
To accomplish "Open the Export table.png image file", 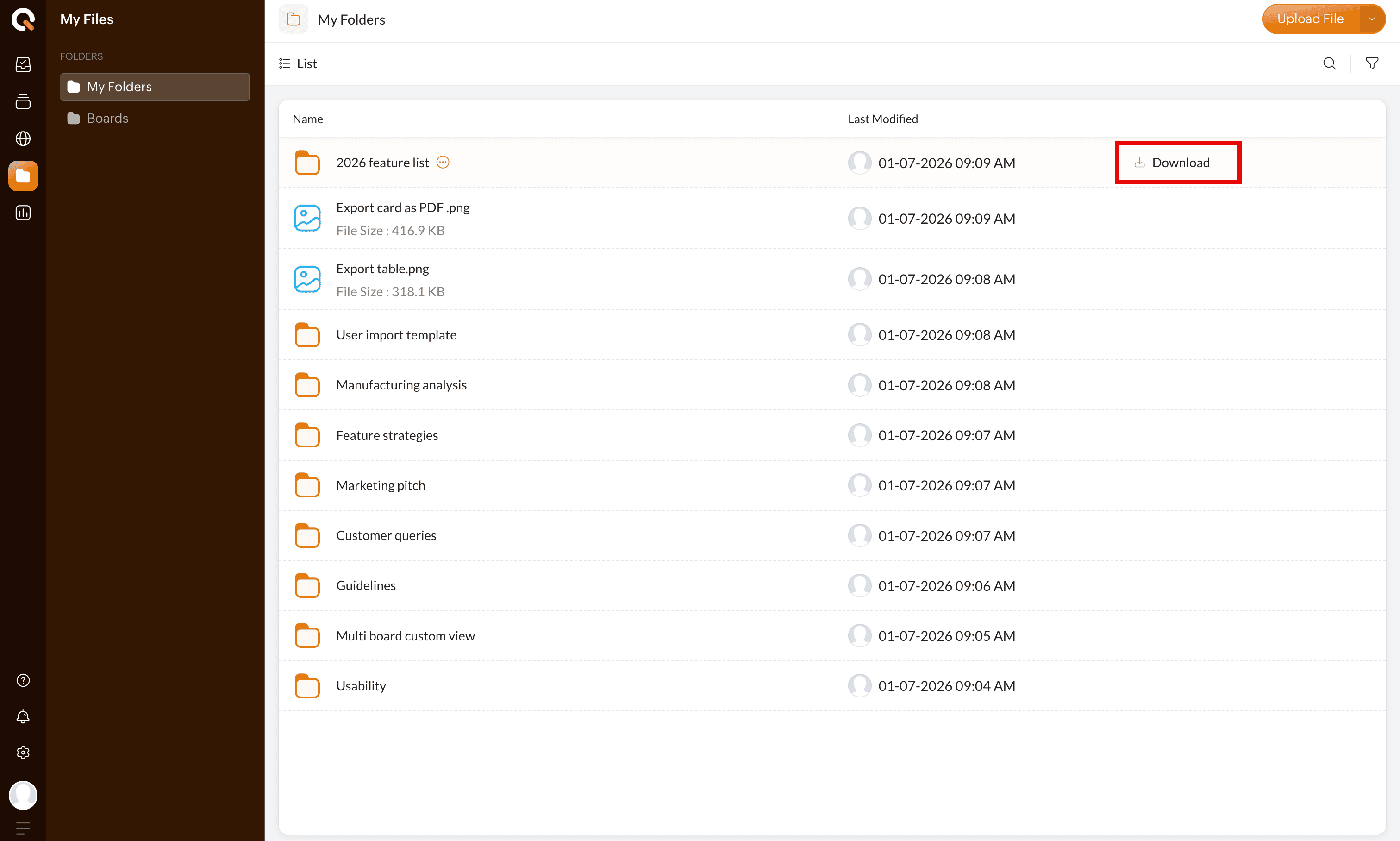I will 382,269.
